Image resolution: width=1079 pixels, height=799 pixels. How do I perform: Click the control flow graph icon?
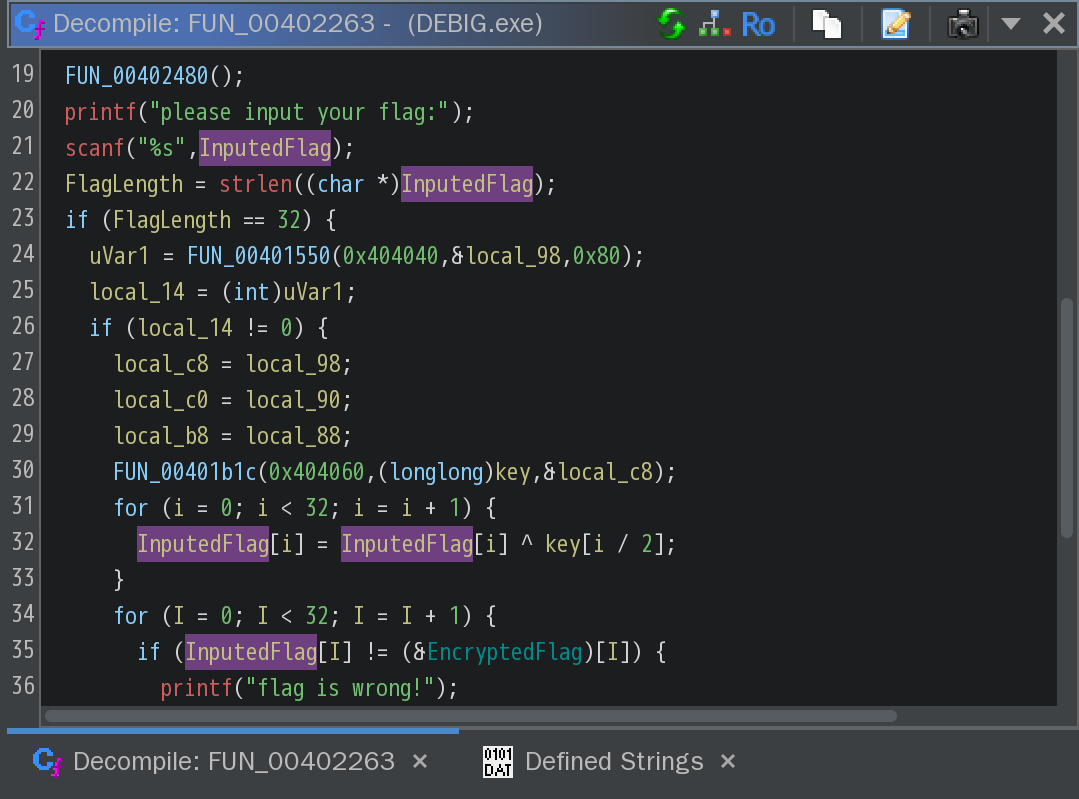(x=714, y=24)
